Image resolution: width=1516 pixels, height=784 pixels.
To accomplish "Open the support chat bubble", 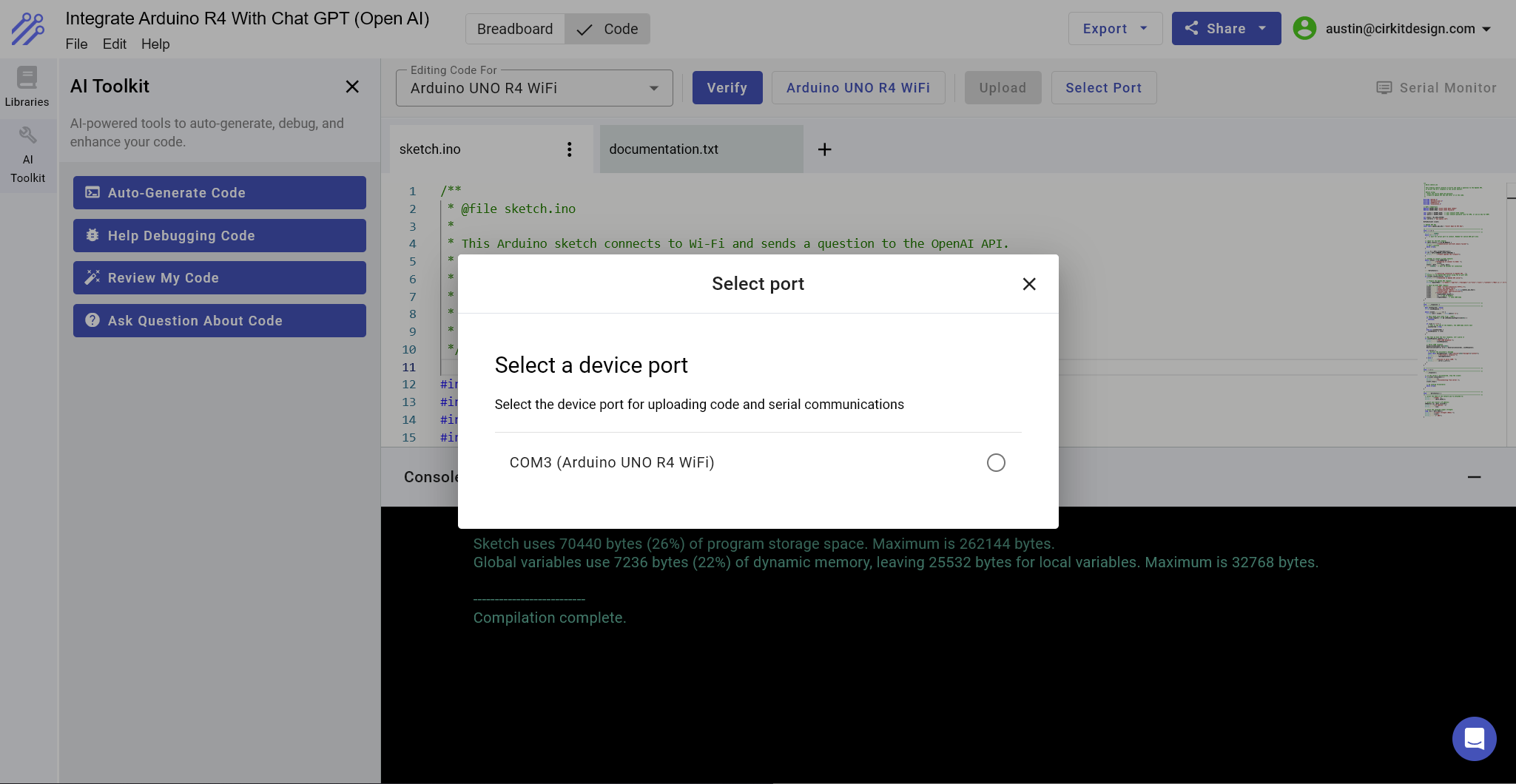I will coord(1473,738).
